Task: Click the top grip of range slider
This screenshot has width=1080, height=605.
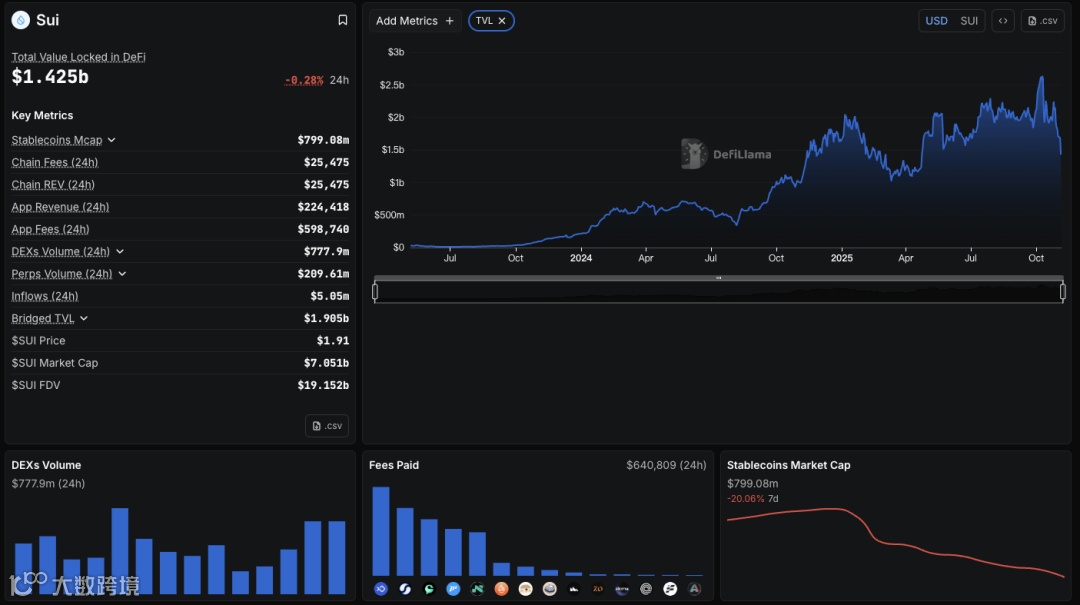Action: click(718, 278)
